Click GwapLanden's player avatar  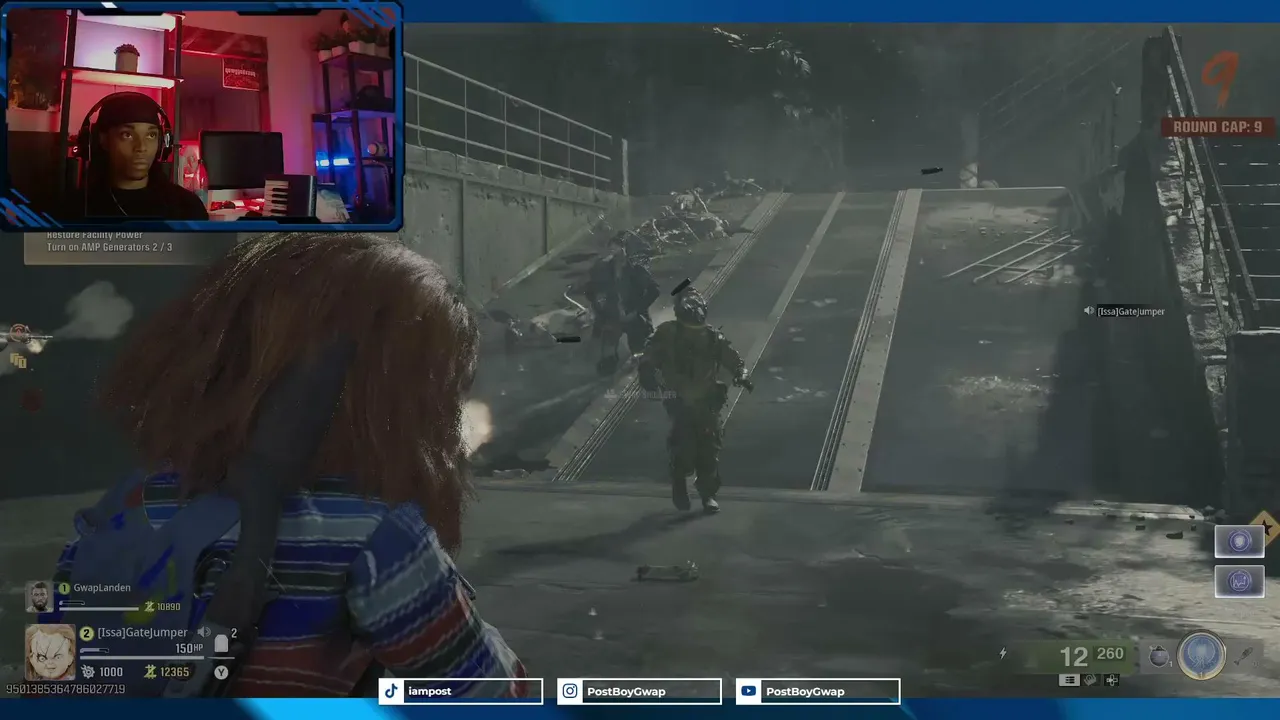point(39,596)
